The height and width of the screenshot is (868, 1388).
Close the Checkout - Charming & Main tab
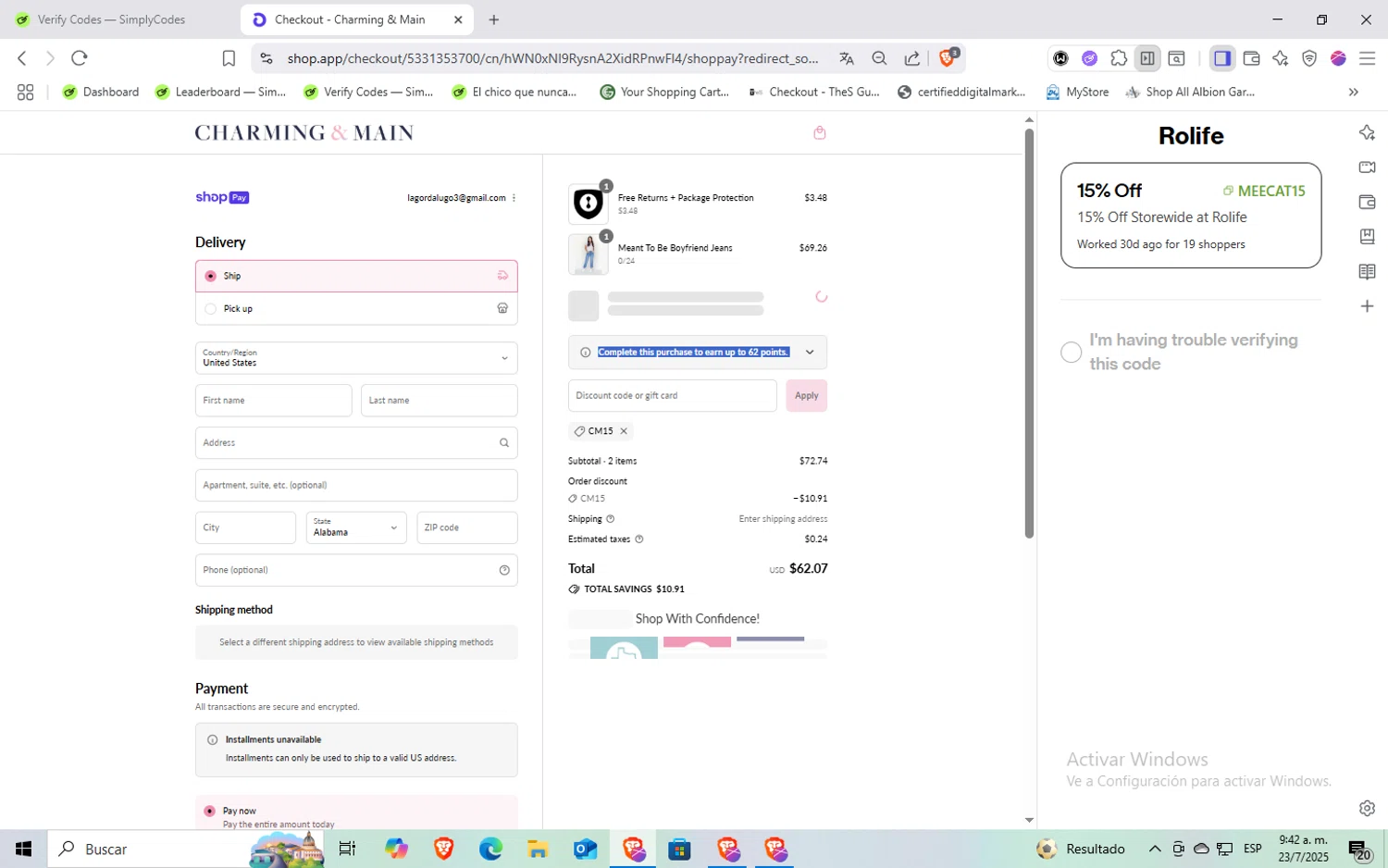(x=458, y=19)
